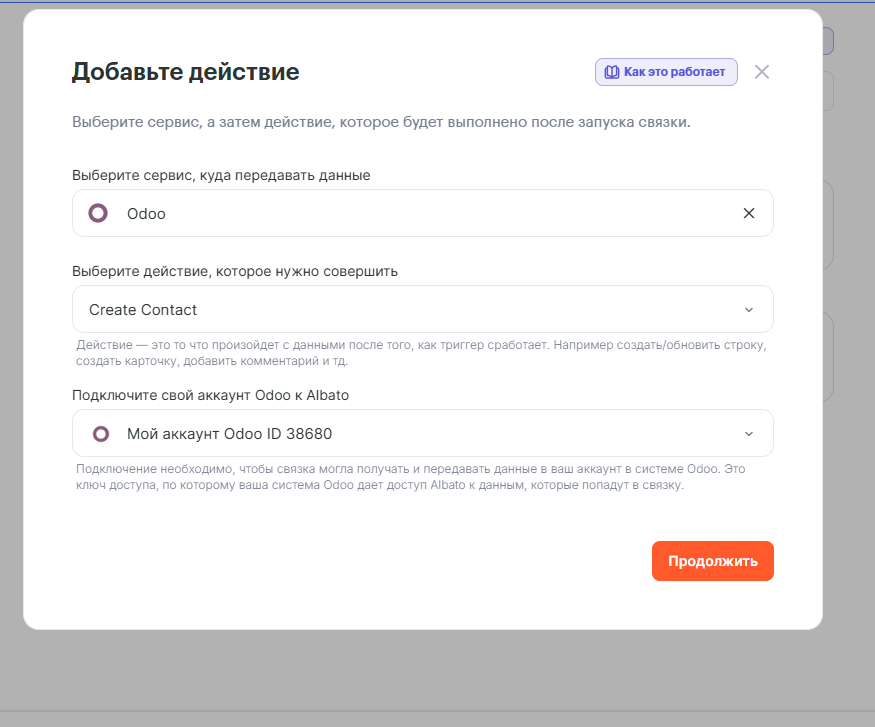875x727 pixels.
Task: Click the "Выберите действие, которое нужно совершить" label
Action: click(x=235, y=271)
